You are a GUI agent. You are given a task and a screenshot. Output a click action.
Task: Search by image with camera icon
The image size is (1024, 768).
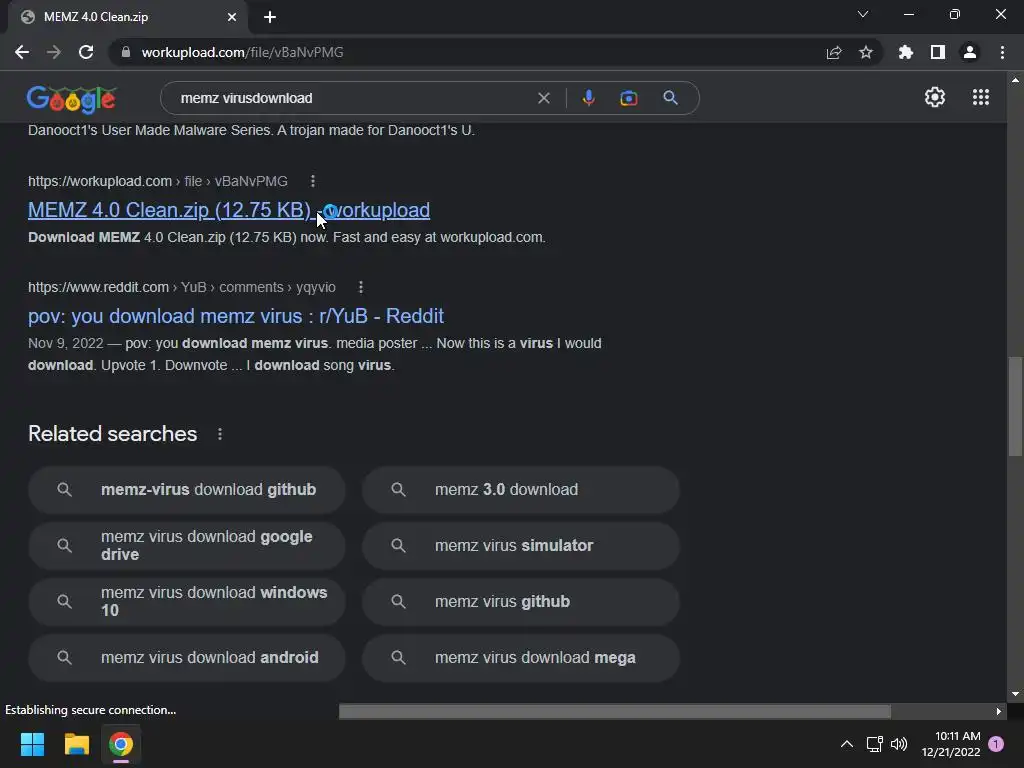pyautogui.click(x=628, y=98)
